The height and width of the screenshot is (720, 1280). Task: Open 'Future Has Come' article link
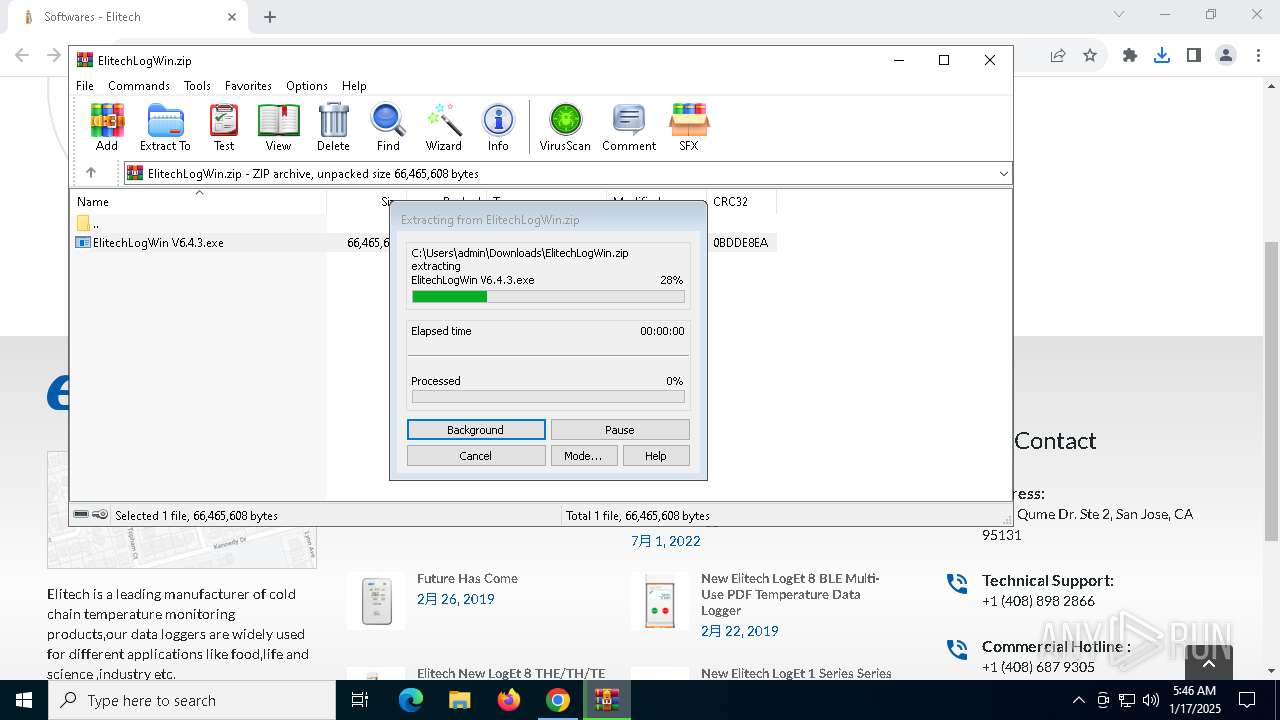467,578
